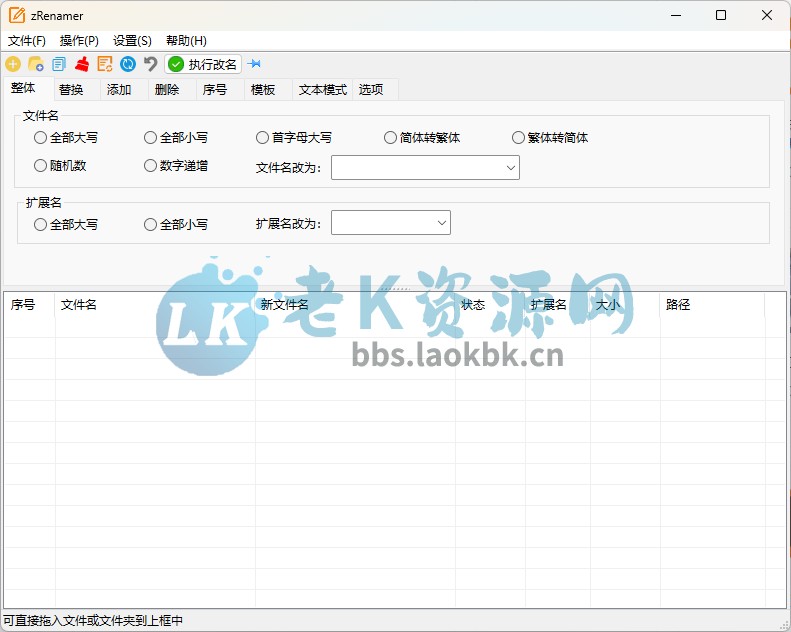Click inside the 文件名改为 combo box field
The width and height of the screenshot is (791, 632).
point(425,167)
